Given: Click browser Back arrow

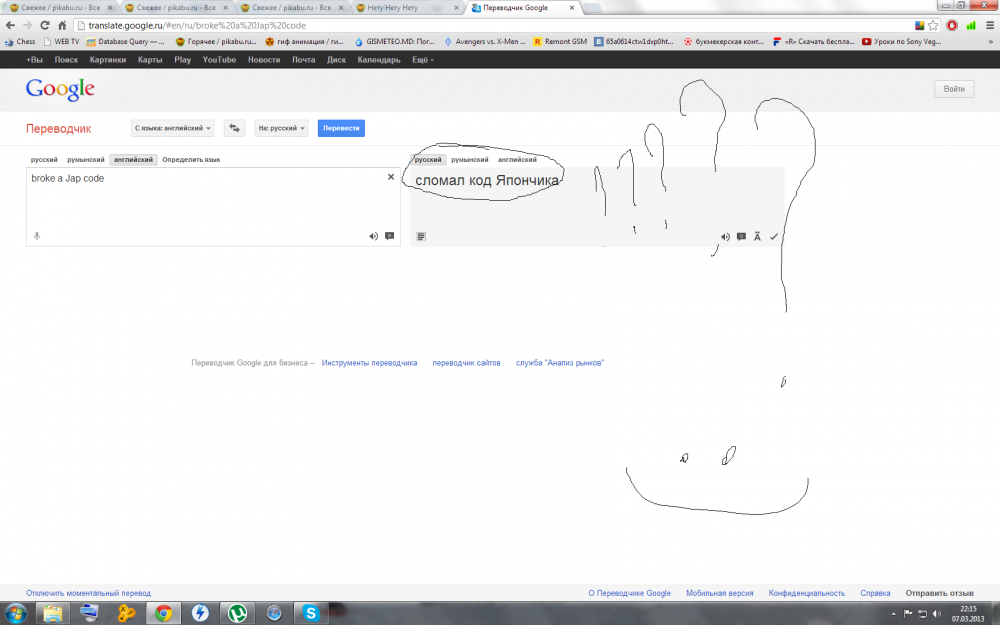Looking at the screenshot, I should pyautogui.click(x=10, y=26).
